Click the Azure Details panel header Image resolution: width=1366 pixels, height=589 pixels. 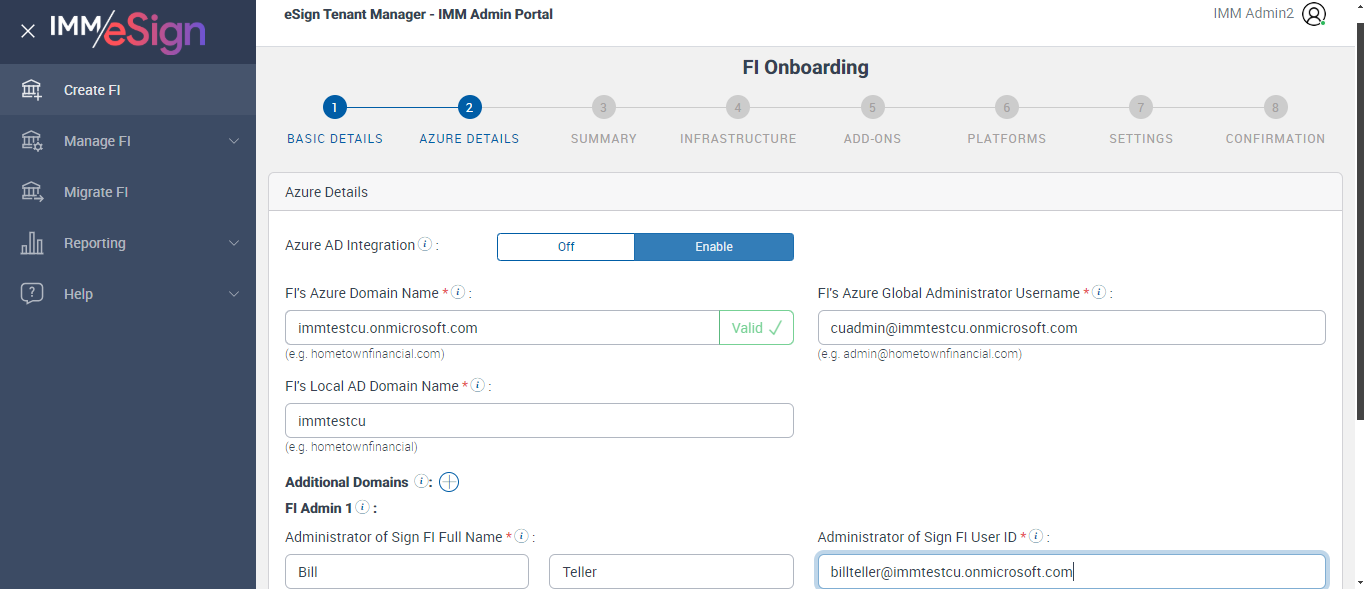pos(805,192)
